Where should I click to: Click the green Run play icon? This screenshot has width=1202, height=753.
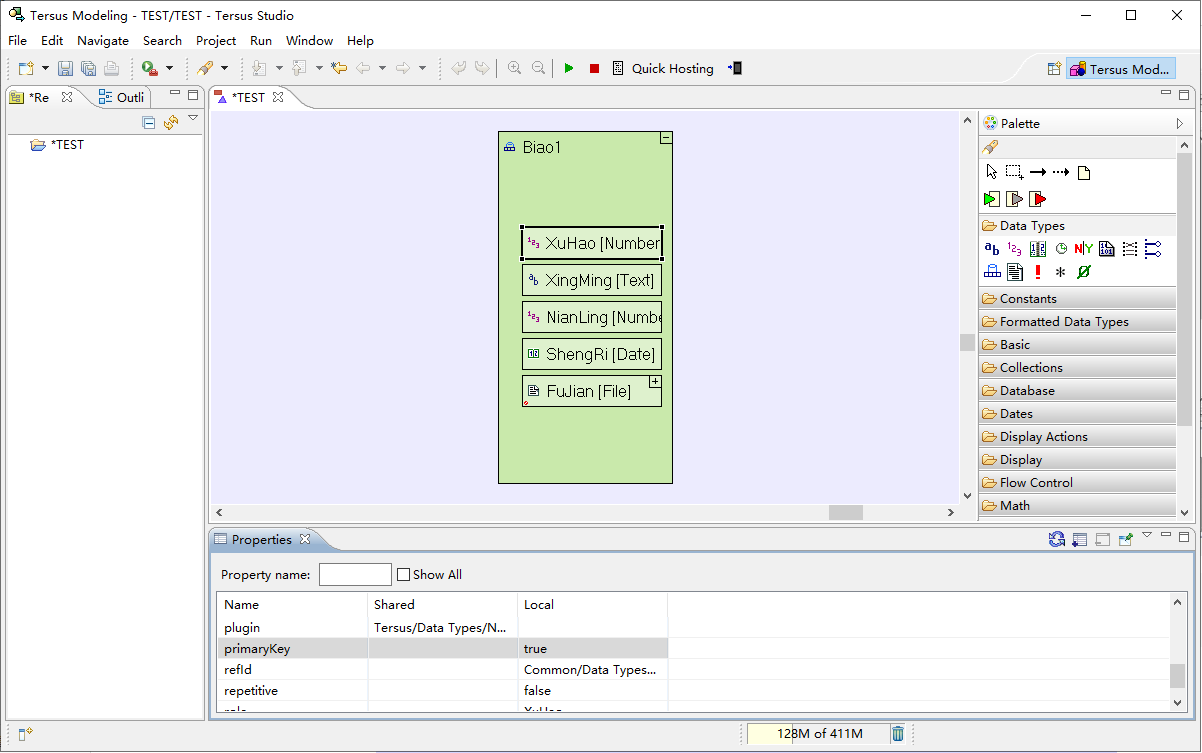569,68
